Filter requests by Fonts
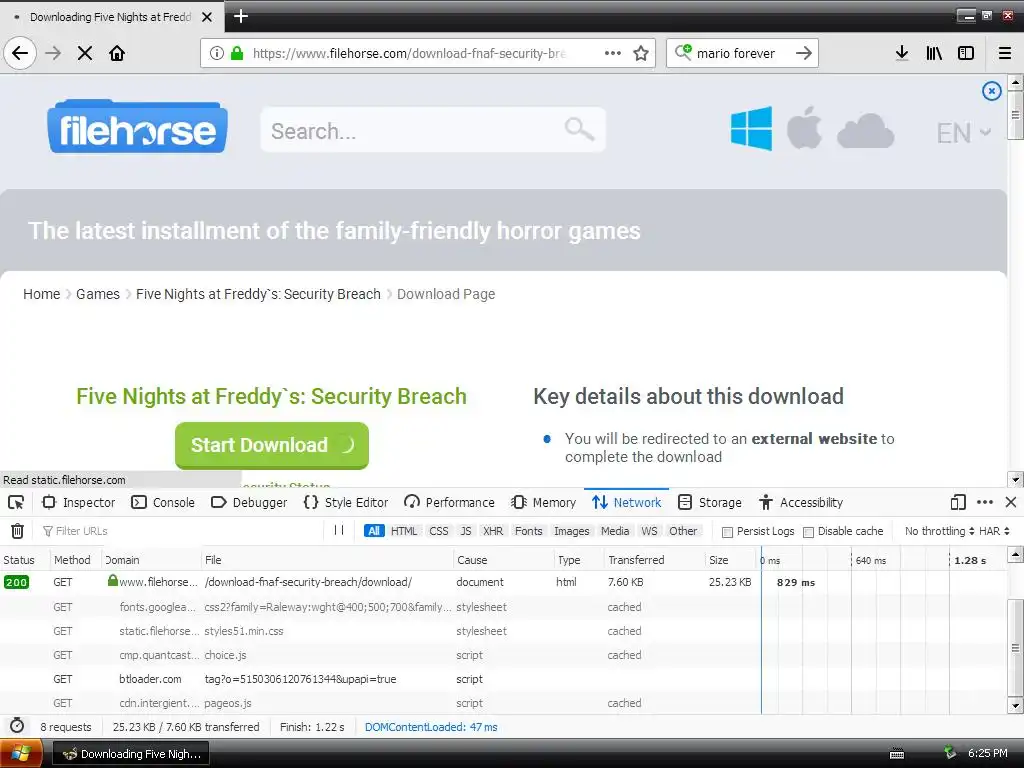The image size is (1024, 768). coord(528,531)
